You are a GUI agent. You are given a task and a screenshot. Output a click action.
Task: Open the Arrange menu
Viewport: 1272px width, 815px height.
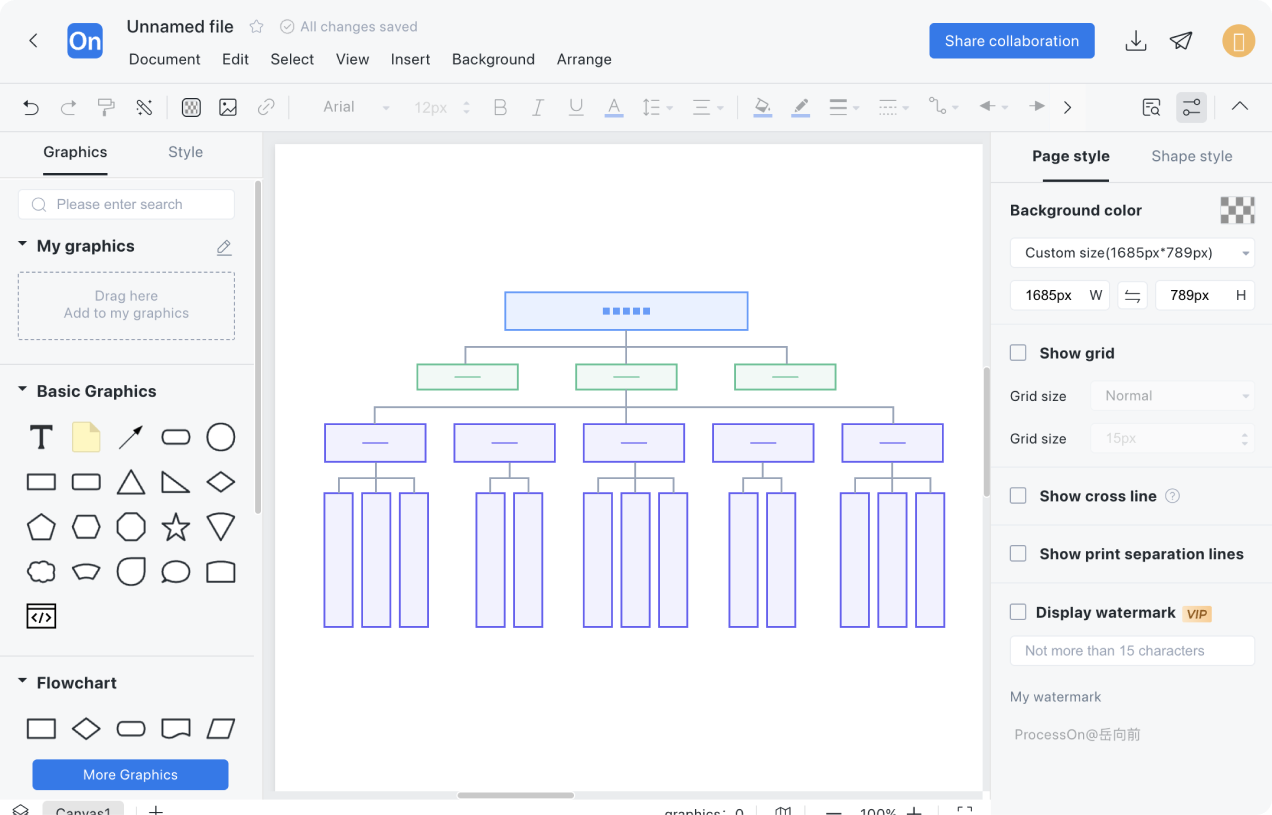[x=584, y=59]
